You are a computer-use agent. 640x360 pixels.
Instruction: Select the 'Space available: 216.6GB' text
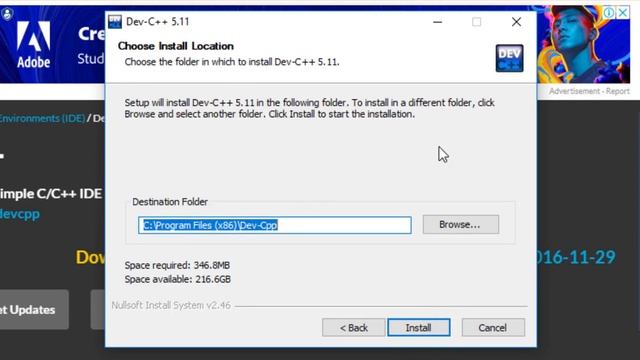178,279
